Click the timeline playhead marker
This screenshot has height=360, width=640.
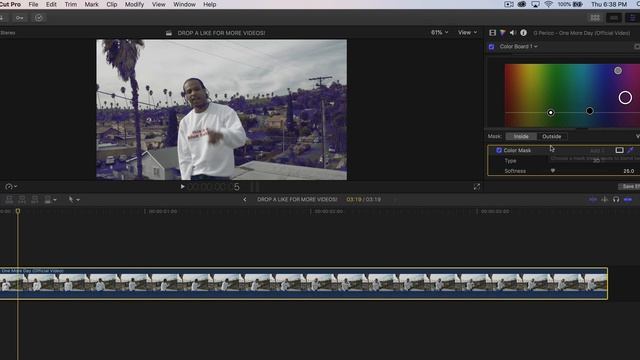point(18,211)
